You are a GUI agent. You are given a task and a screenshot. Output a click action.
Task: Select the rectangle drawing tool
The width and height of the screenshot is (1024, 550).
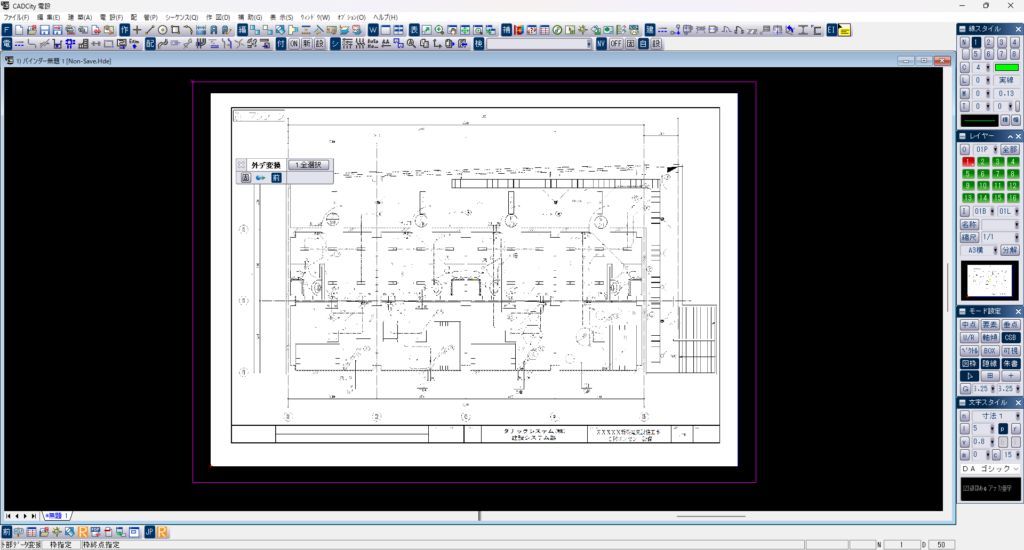coord(175,31)
